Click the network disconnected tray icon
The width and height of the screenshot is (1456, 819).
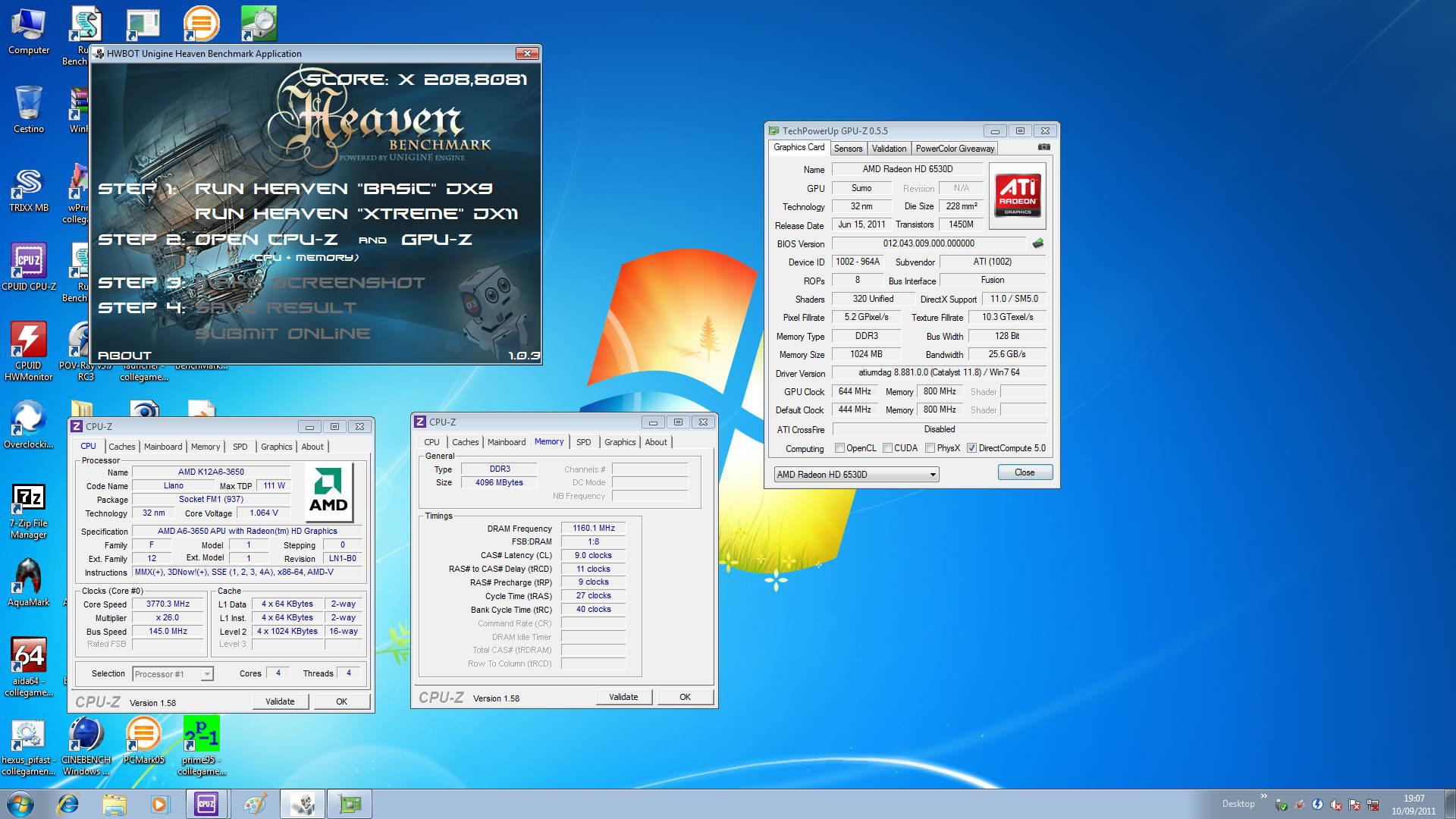click(1372, 805)
